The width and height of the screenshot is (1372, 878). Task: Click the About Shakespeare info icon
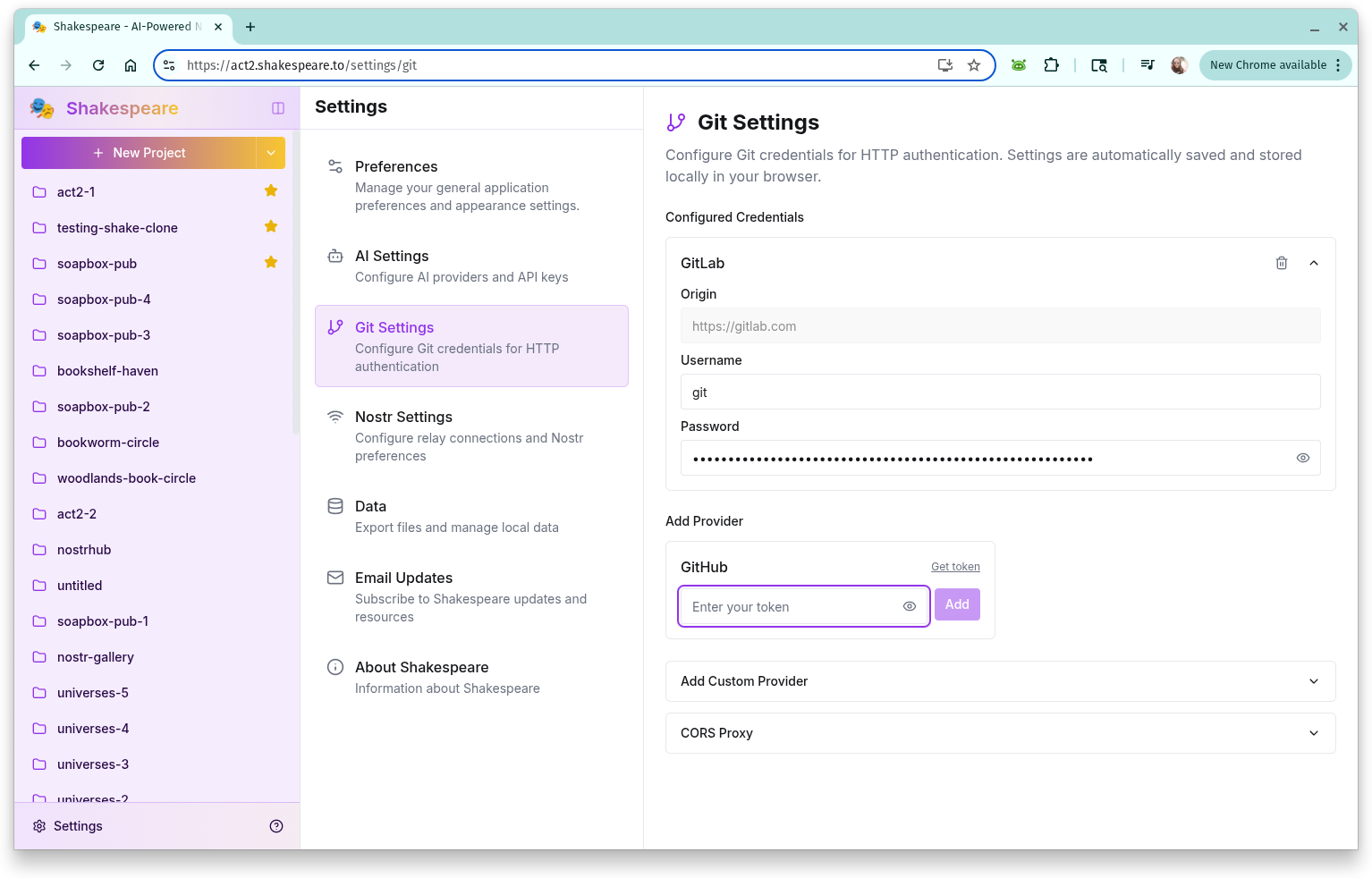(335, 666)
